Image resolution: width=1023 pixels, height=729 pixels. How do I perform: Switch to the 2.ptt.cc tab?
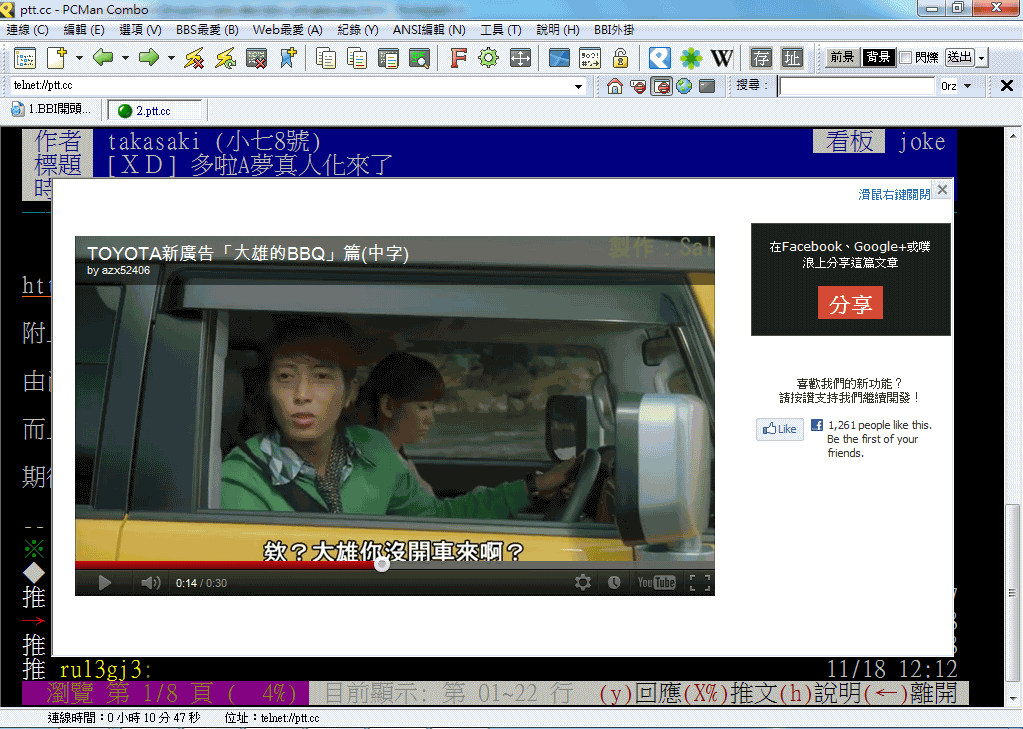click(x=155, y=110)
